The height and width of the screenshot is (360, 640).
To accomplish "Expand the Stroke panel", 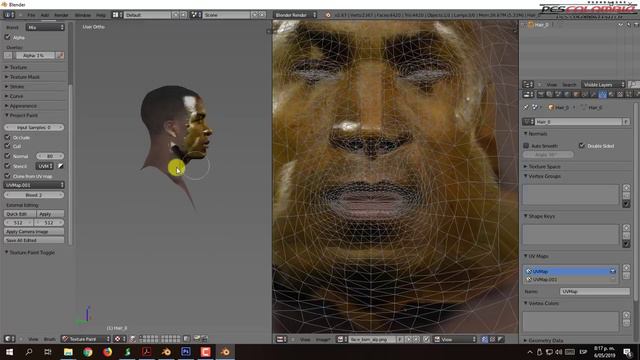I will point(17,87).
